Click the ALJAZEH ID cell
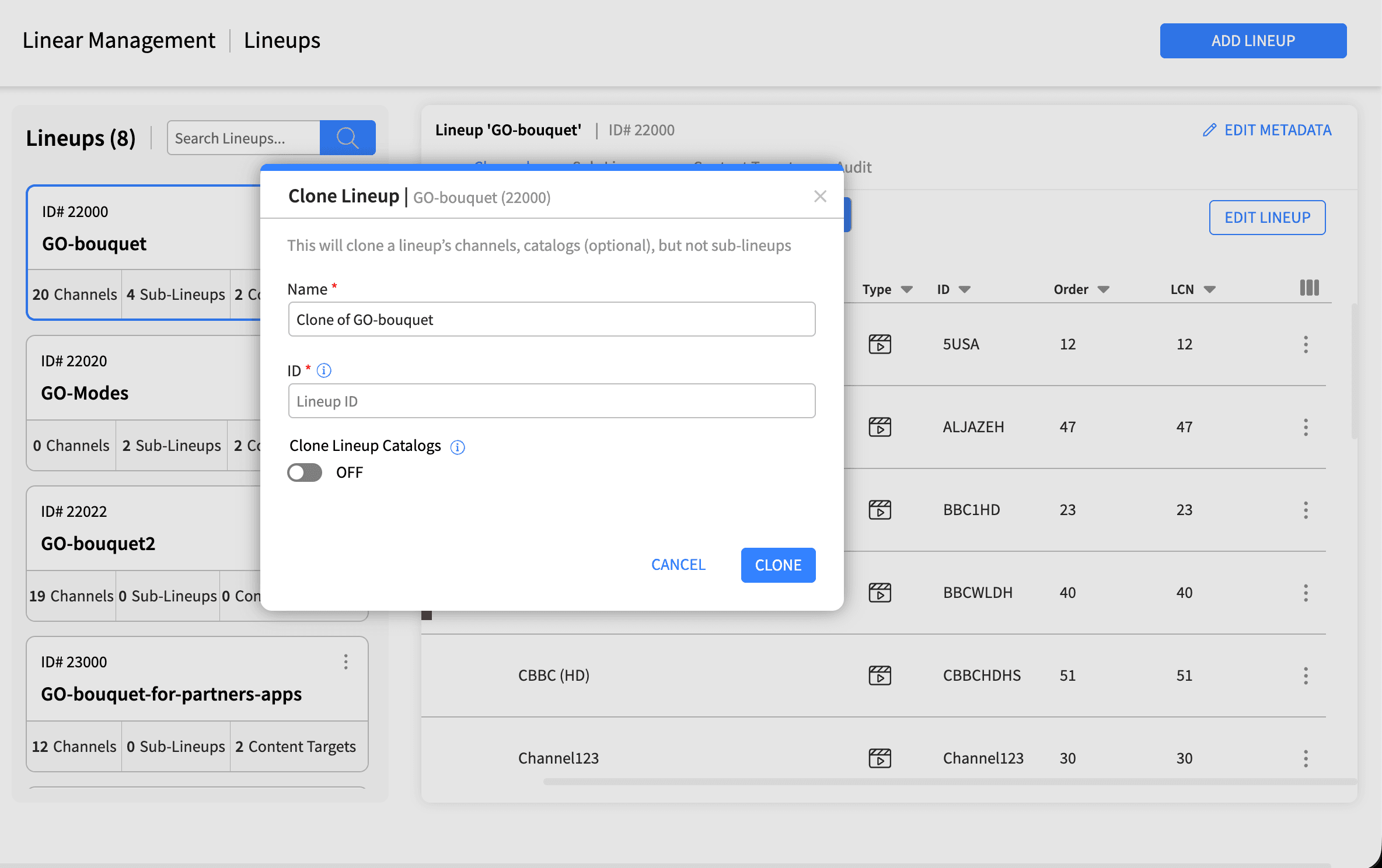1382x868 pixels. 973,427
